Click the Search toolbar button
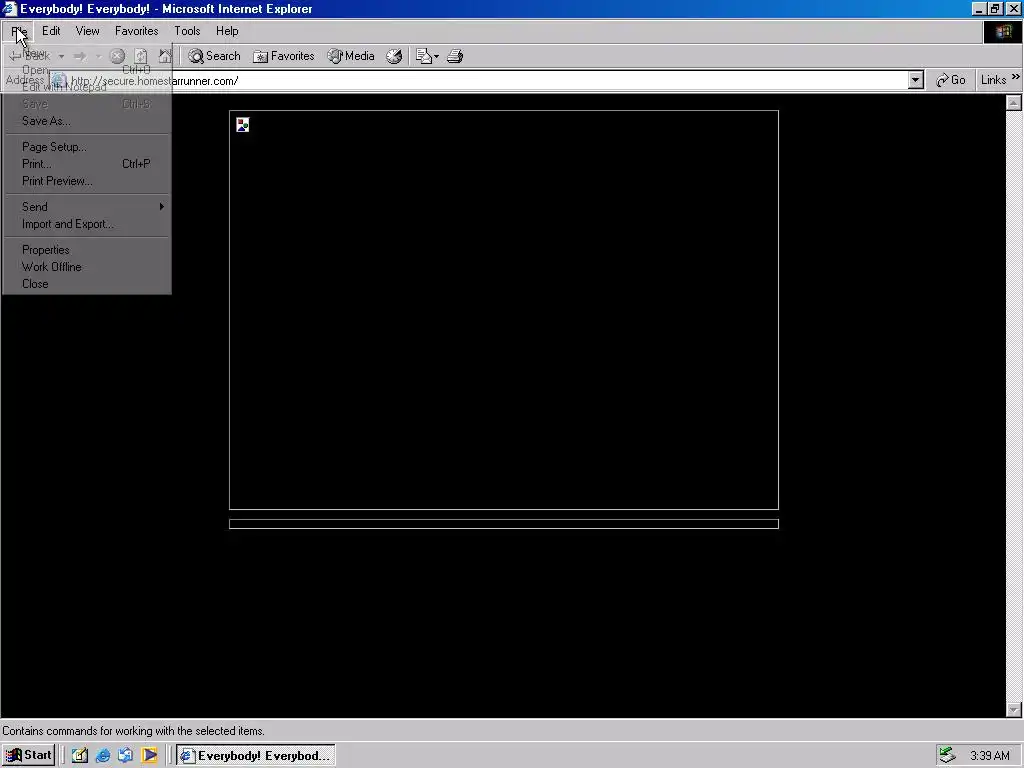The image size is (1024, 768). coord(214,56)
